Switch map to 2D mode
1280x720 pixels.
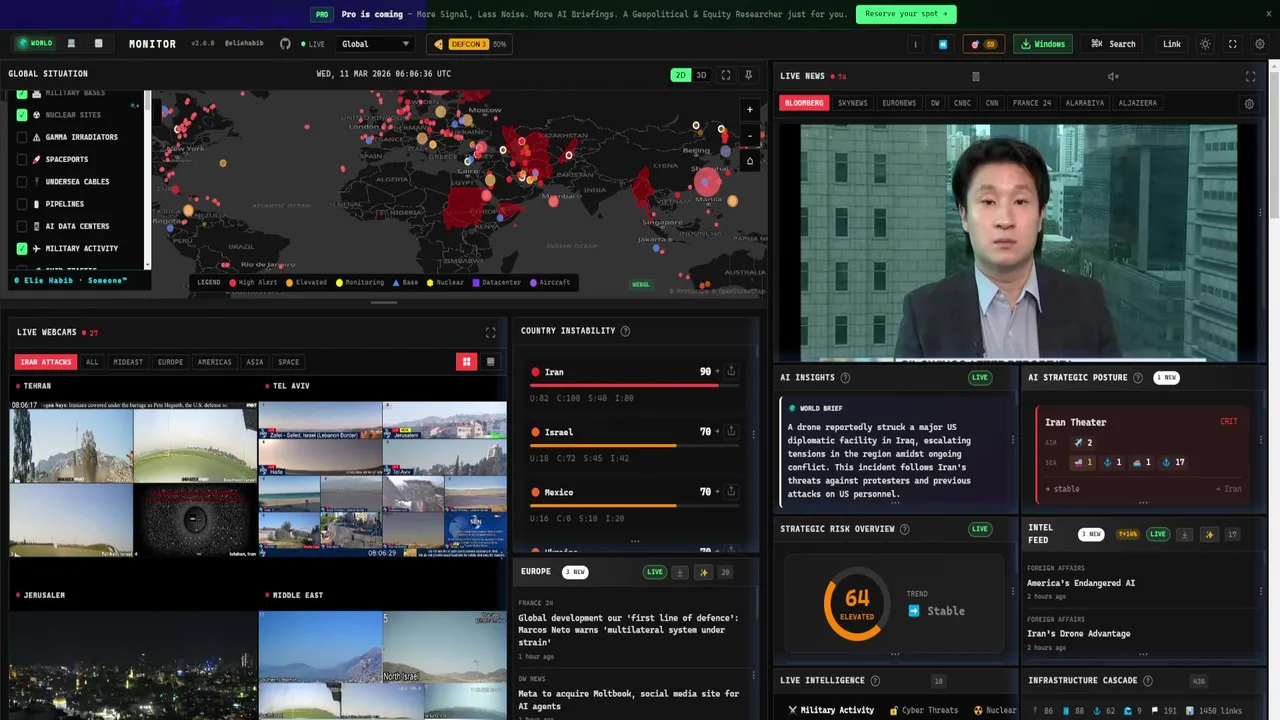click(680, 75)
